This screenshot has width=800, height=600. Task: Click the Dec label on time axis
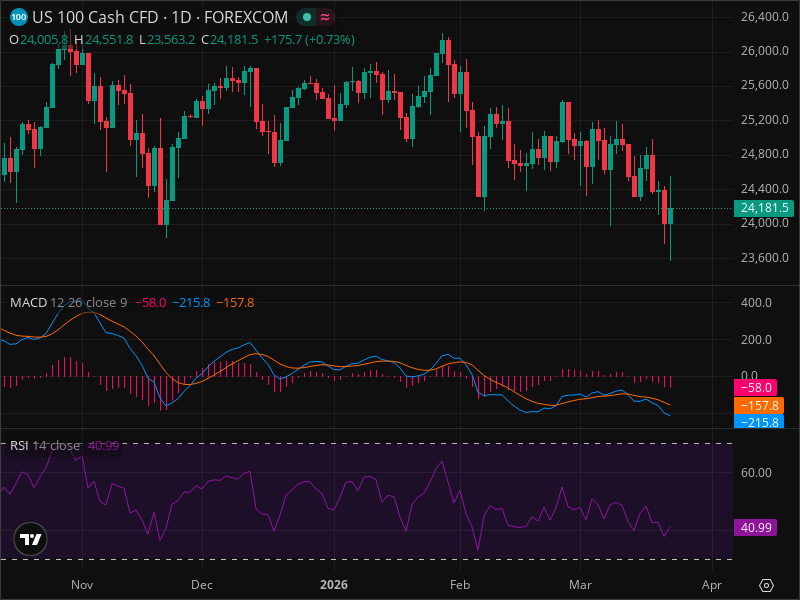pos(202,585)
